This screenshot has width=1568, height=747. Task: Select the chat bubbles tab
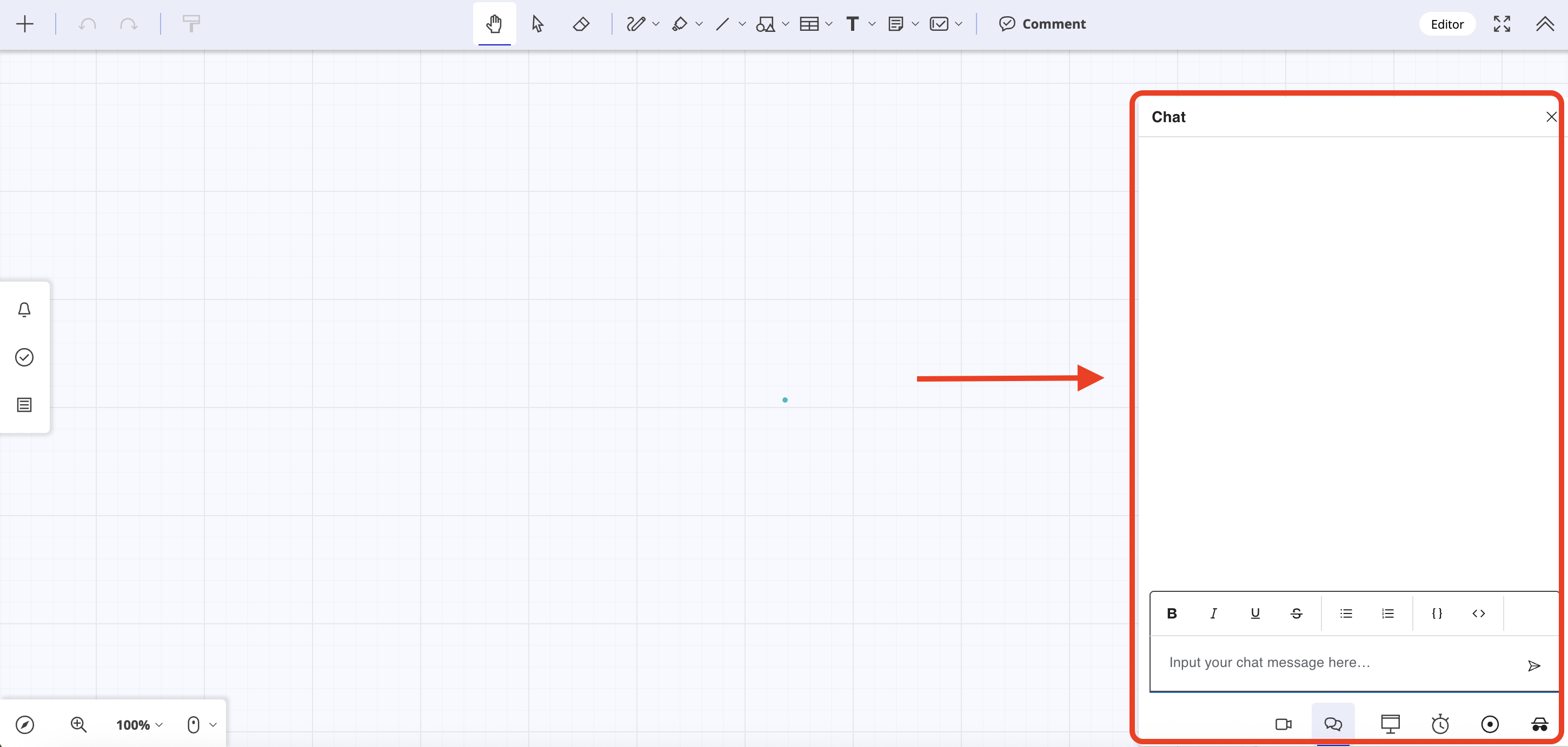coord(1333,724)
